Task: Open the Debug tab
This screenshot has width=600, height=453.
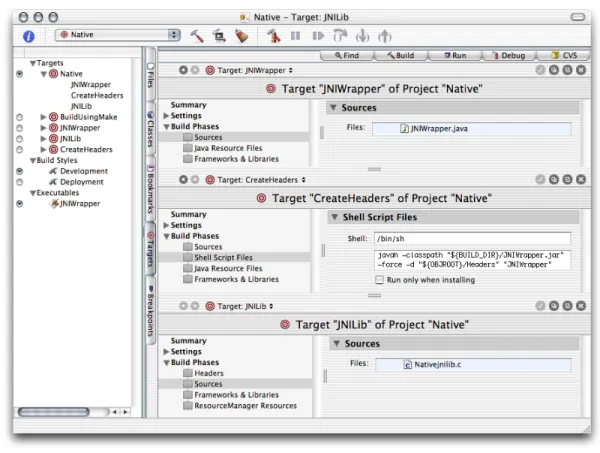Action: pyautogui.click(x=509, y=55)
